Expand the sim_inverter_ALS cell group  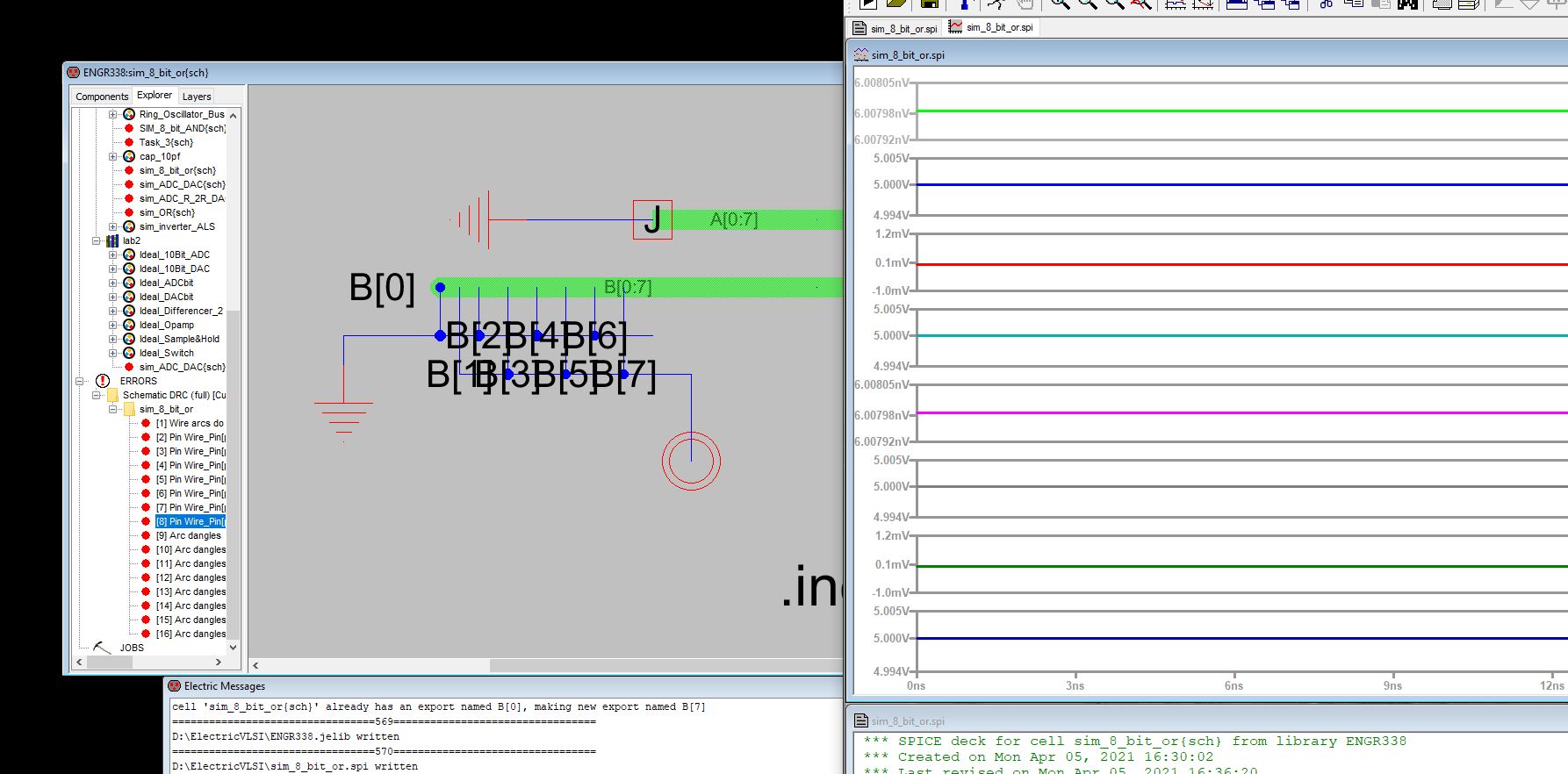[x=112, y=226]
